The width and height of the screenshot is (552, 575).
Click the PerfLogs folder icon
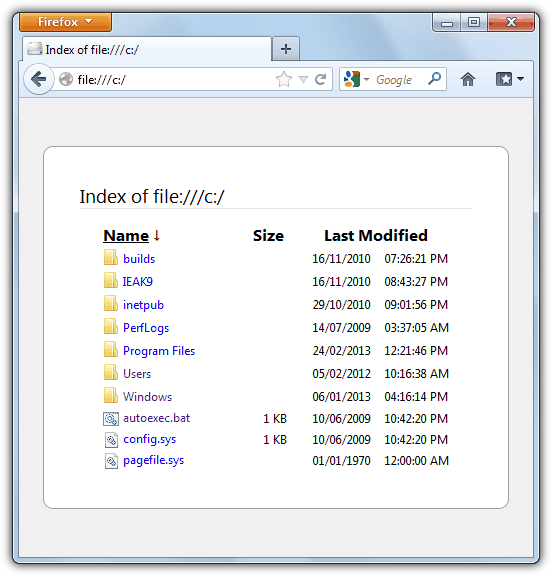111,326
